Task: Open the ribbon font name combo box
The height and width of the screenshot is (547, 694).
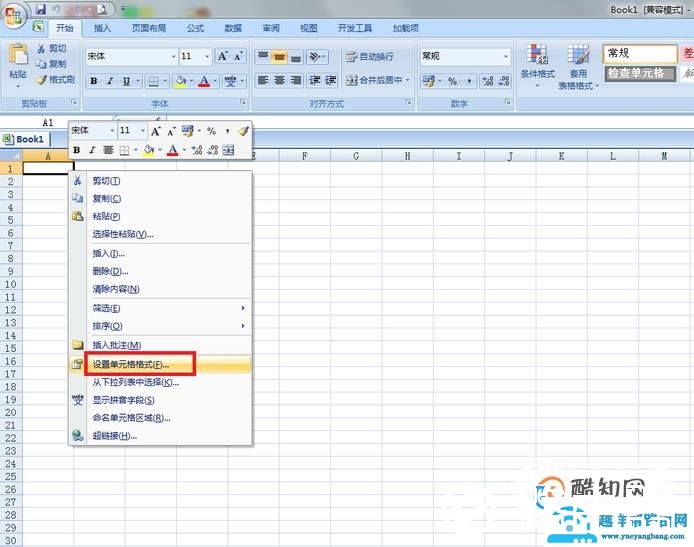Action: pos(132,56)
